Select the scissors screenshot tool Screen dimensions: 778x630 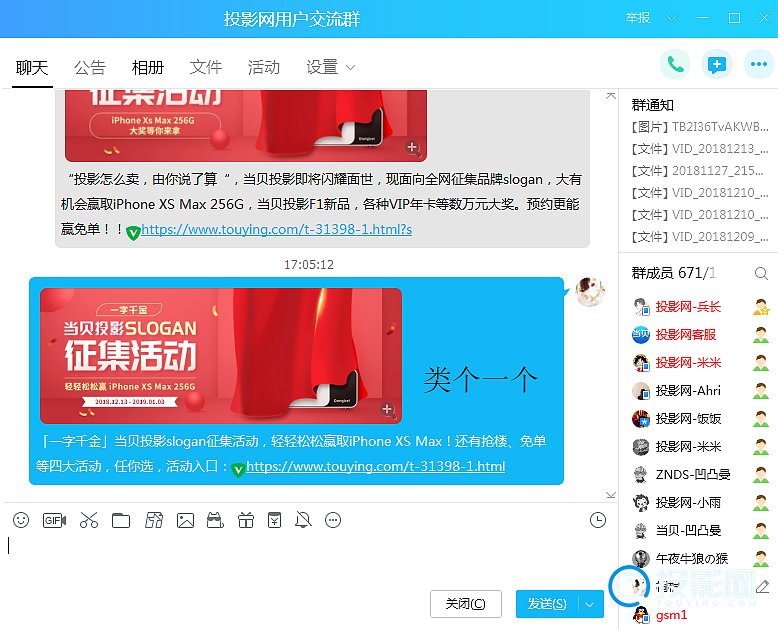click(x=89, y=520)
